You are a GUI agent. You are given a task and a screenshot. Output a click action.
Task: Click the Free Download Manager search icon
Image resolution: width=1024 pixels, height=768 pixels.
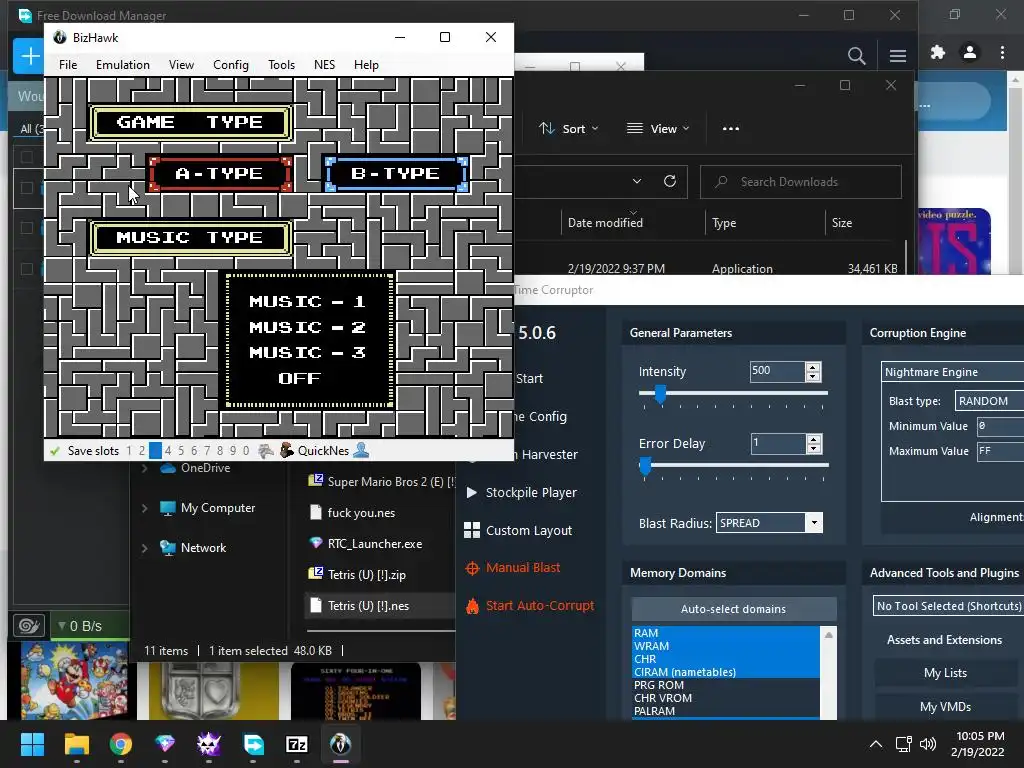856,56
